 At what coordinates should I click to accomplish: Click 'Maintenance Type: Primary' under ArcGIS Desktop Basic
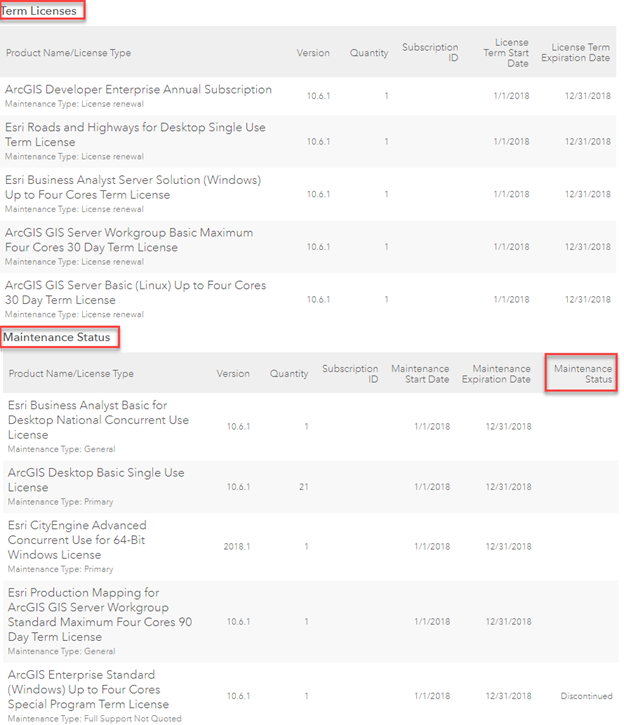pyautogui.click(x=61, y=502)
